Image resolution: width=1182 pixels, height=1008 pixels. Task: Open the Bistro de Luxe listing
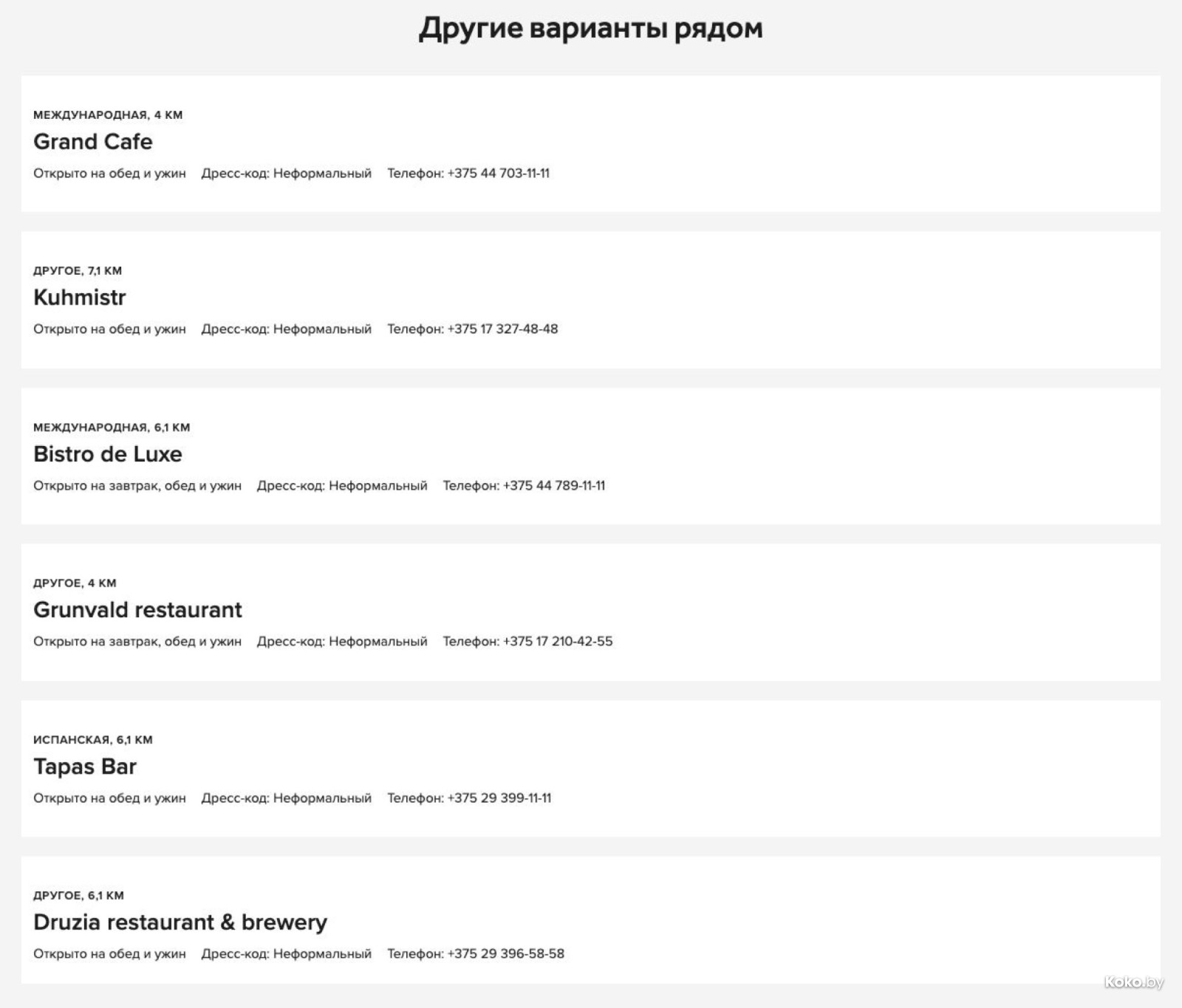click(108, 454)
